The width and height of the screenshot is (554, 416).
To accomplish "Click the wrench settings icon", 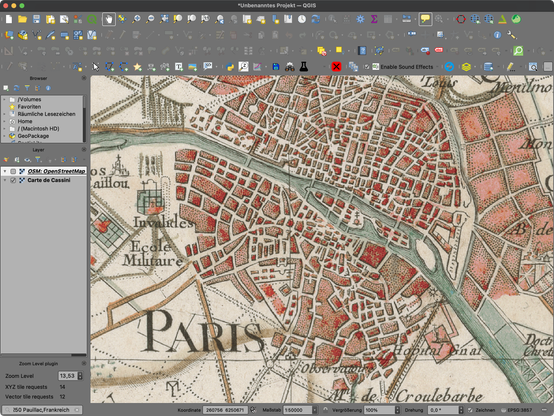I will pos(512,35).
